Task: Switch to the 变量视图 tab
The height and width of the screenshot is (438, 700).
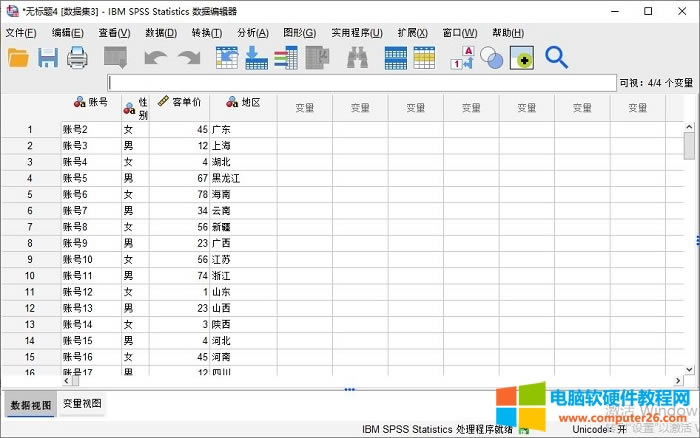Action: [x=82, y=403]
